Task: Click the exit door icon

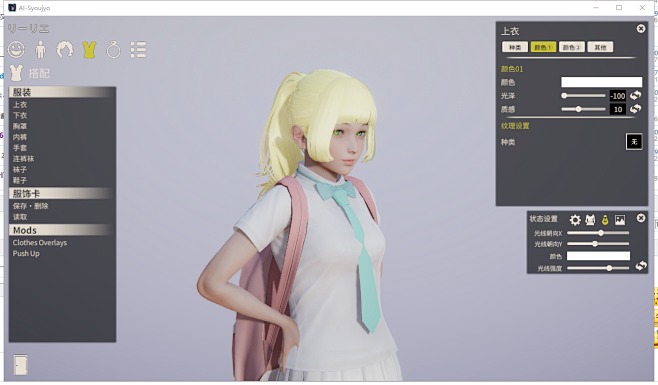Action: [x=21, y=364]
